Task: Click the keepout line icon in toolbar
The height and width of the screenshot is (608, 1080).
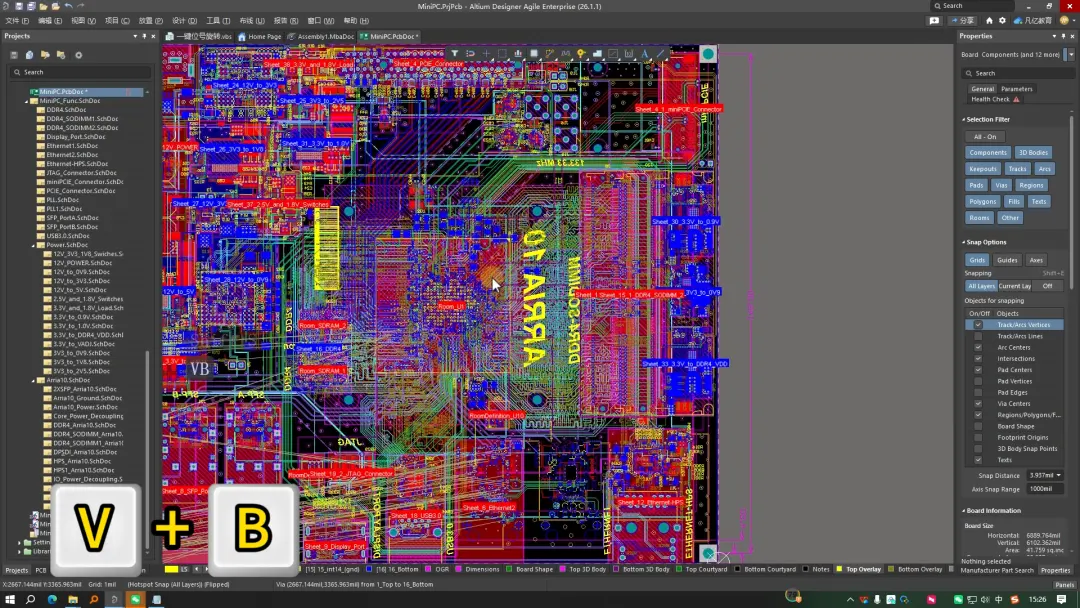Action: [613, 54]
